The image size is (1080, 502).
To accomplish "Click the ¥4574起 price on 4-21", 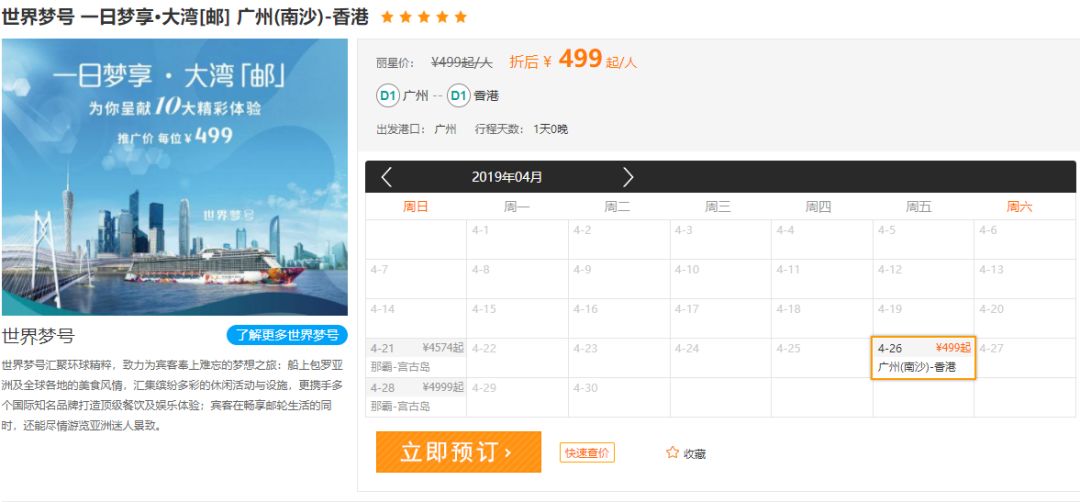I will point(443,348).
